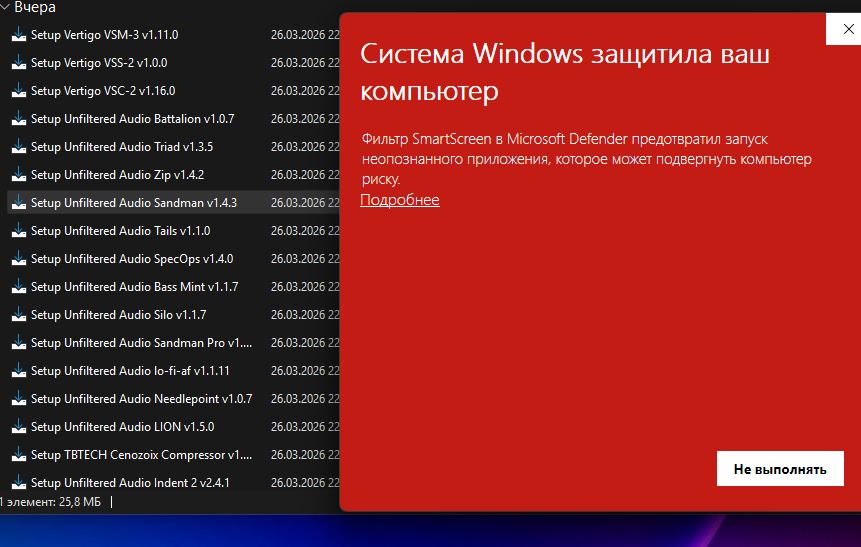Select Setup Unfiltered Audio Sandman Pro file

point(141,343)
